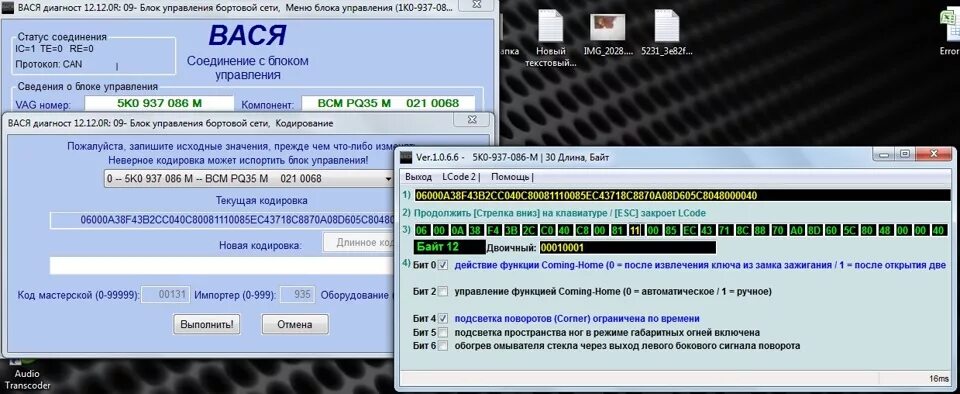The width and height of the screenshot is (960, 394).
Task: Open the IMG_2028 image desktop icon
Action: pyautogui.click(x=607, y=32)
